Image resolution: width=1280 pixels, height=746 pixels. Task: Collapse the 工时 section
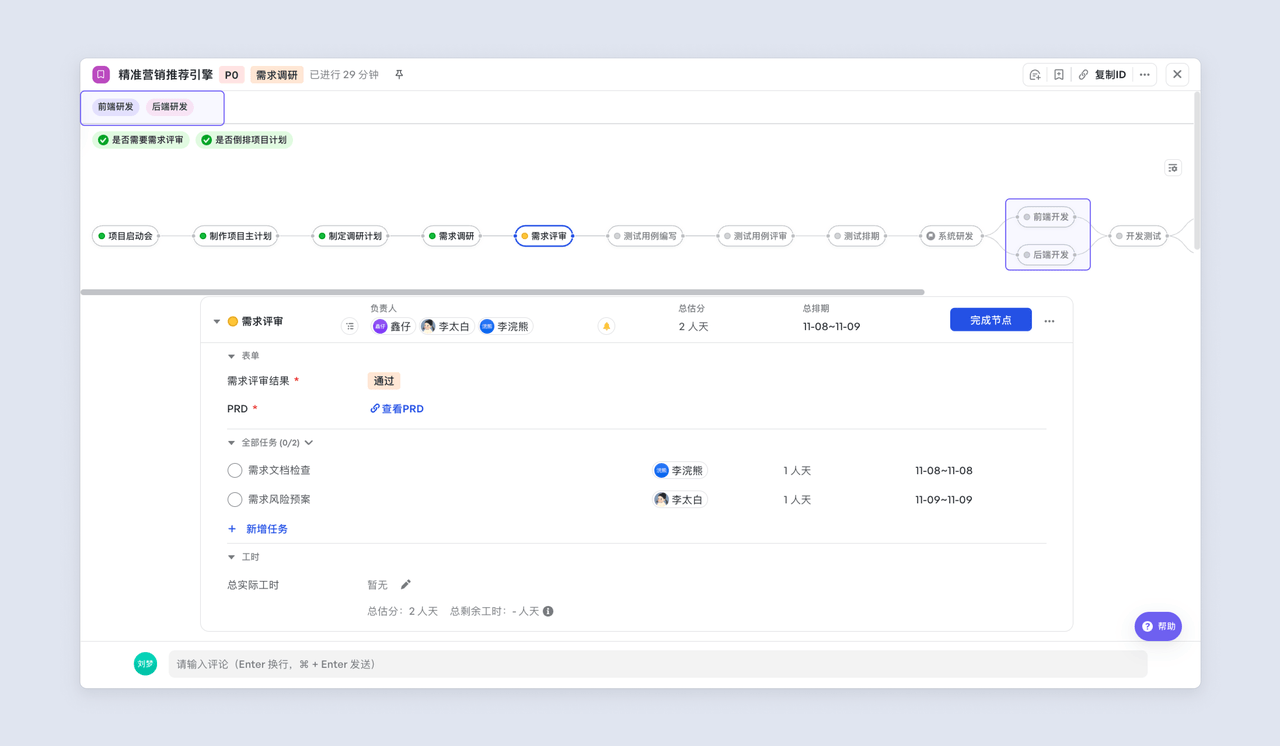coord(232,557)
